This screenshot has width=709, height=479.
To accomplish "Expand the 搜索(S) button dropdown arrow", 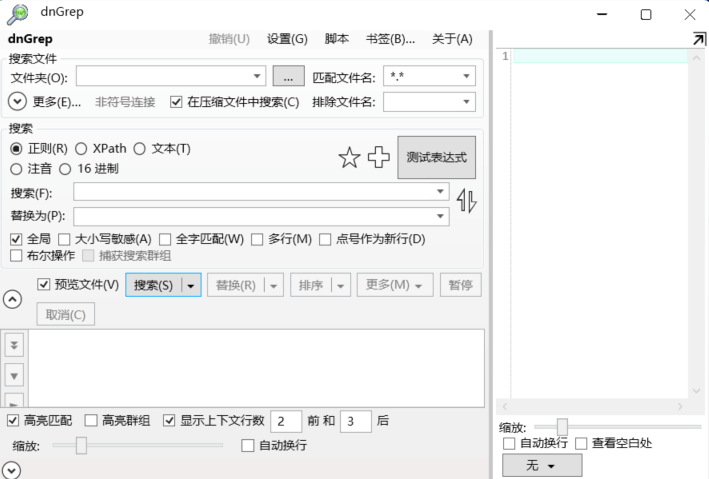I will click(190, 285).
